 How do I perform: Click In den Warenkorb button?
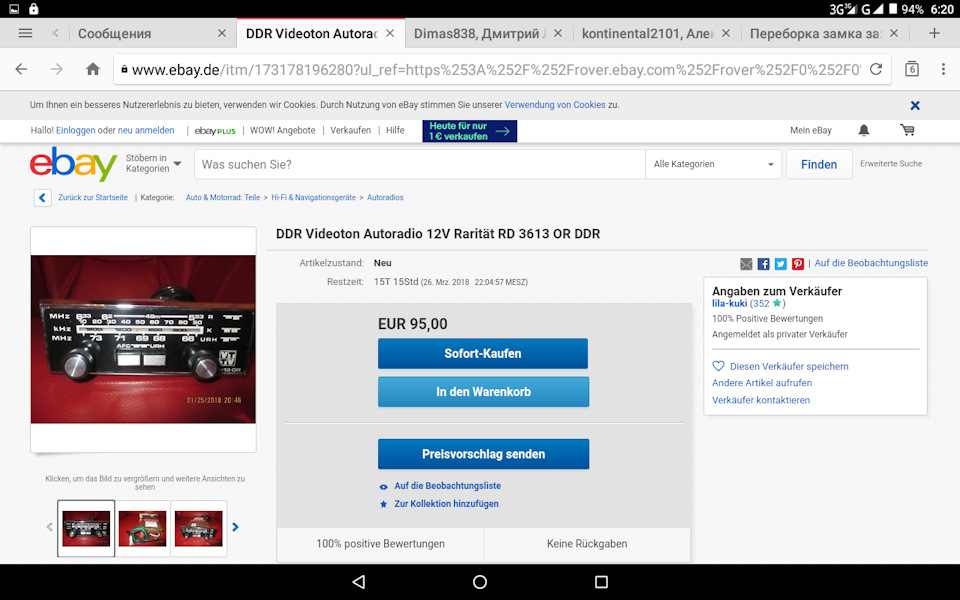483,392
